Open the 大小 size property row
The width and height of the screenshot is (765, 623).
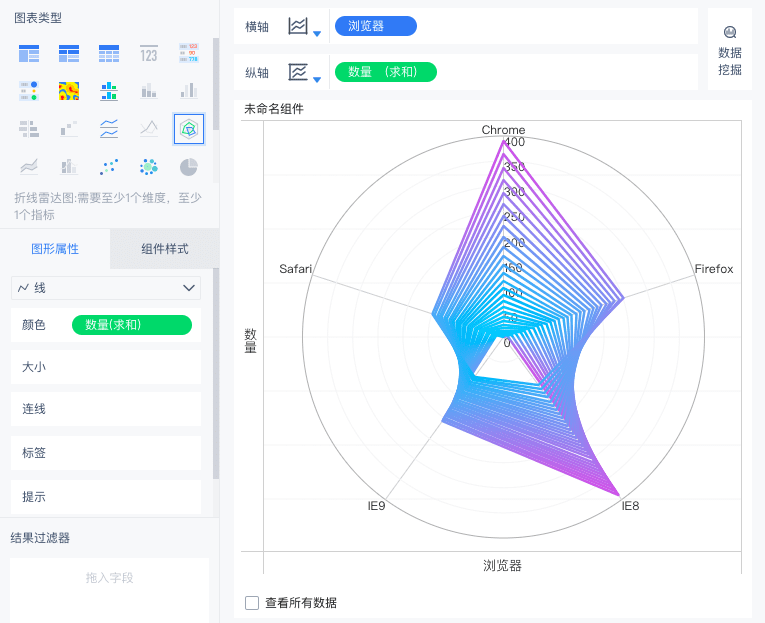(x=106, y=367)
